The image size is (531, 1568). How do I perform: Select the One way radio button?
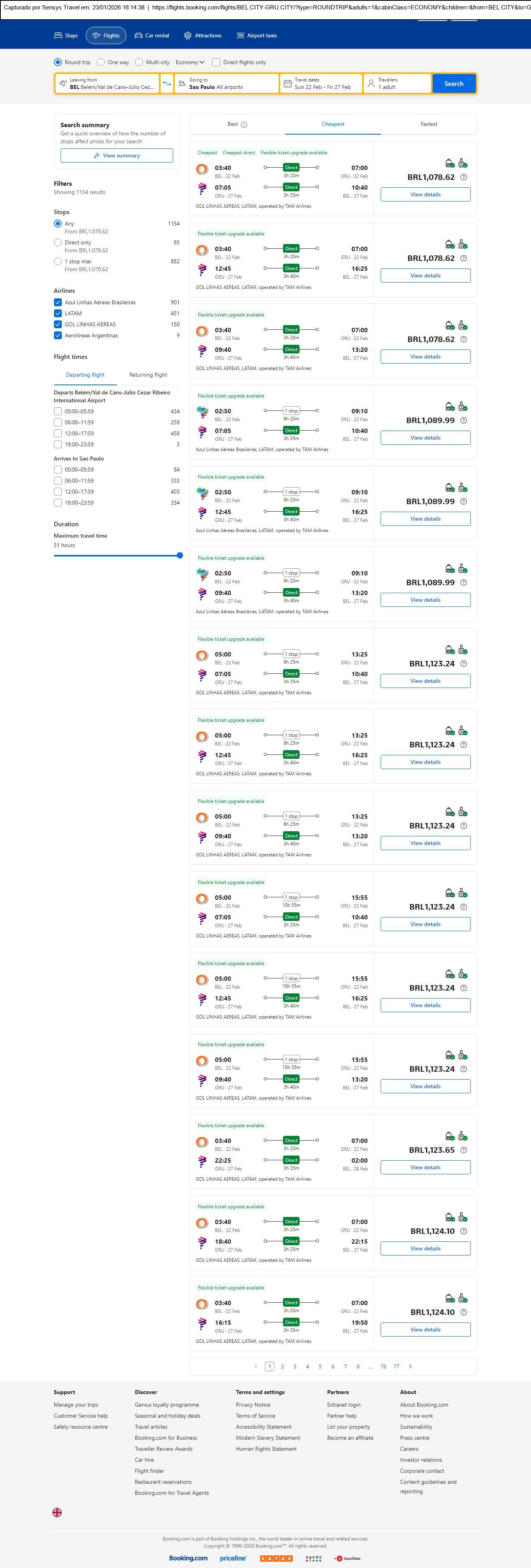(100, 62)
